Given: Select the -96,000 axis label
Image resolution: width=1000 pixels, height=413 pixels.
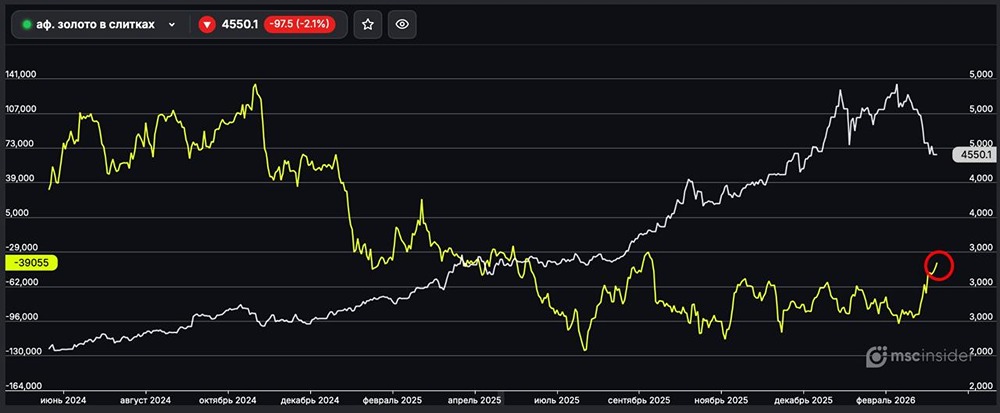Looking at the screenshot, I should 21,317.
